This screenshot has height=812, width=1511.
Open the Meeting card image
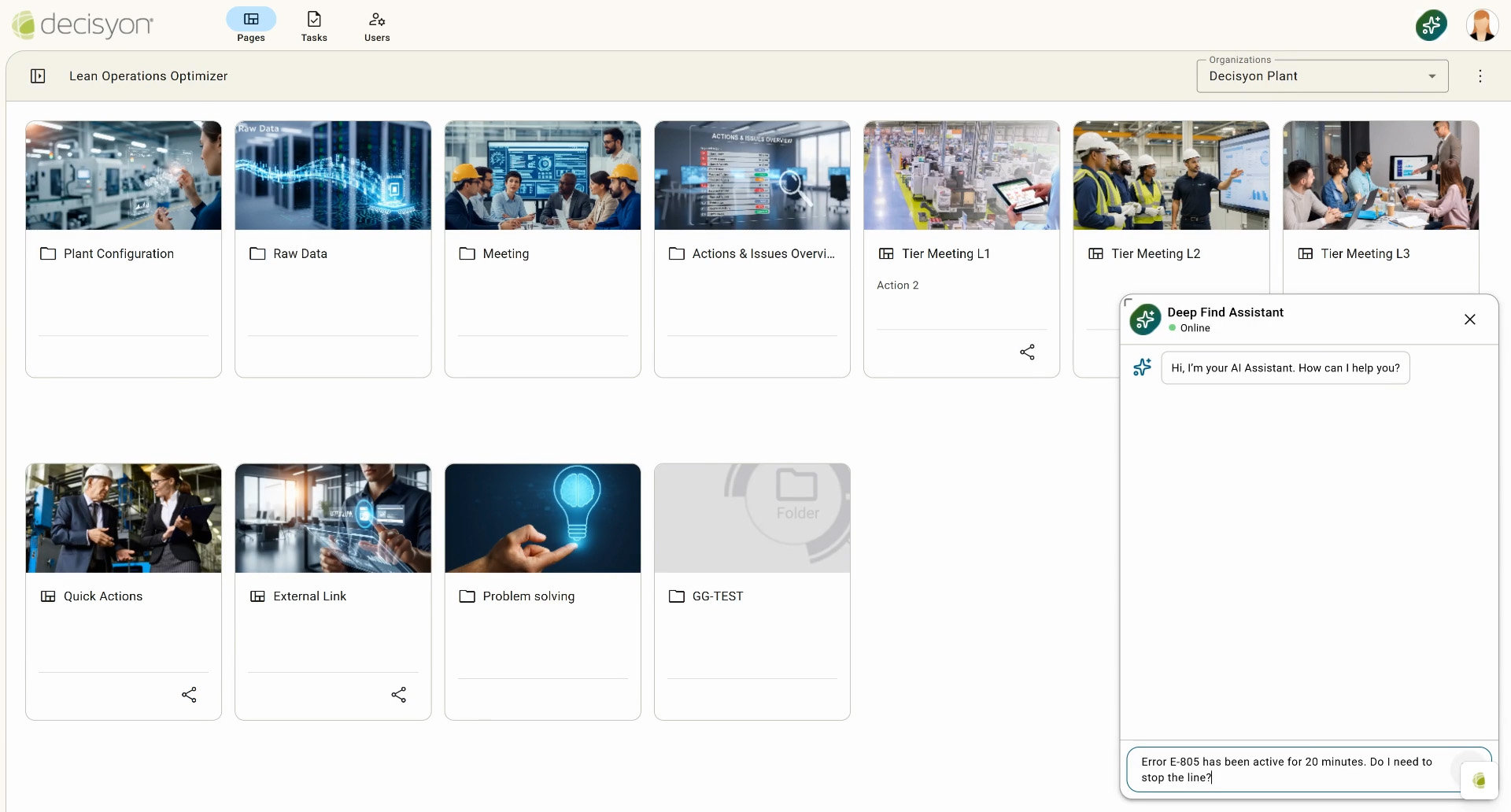point(542,175)
